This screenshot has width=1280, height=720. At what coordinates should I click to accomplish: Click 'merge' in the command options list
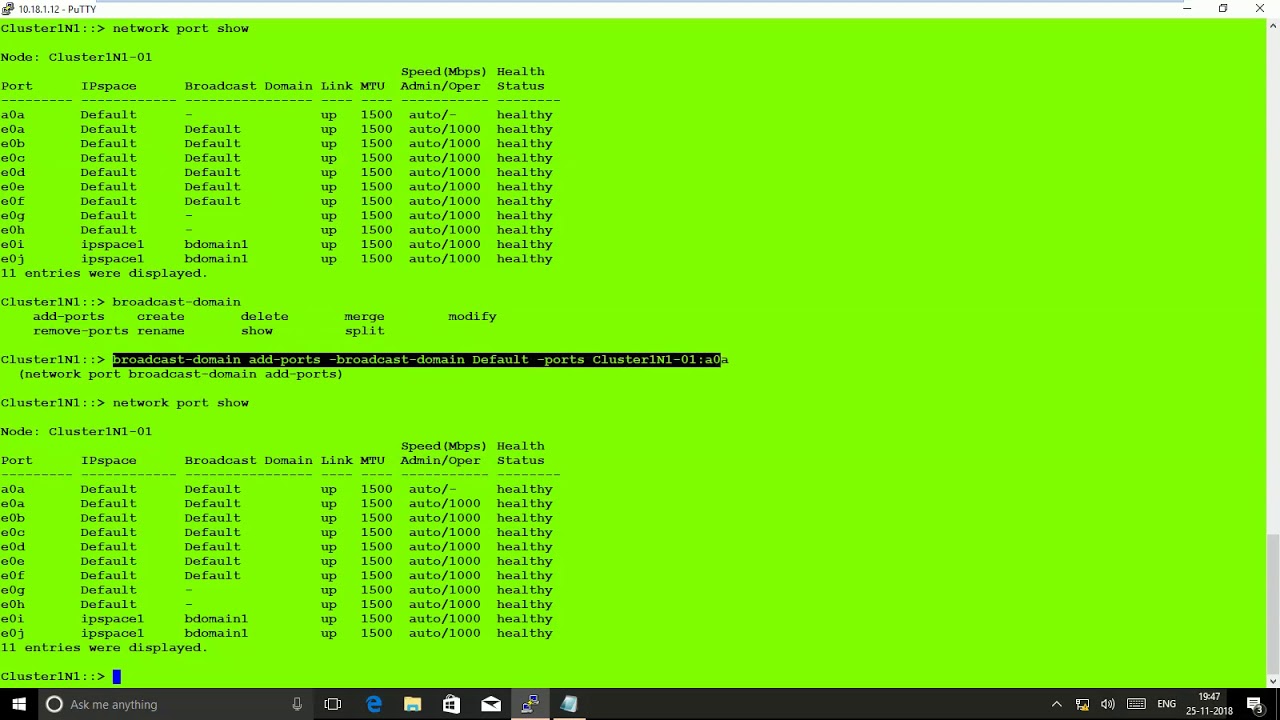tap(364, 316)
